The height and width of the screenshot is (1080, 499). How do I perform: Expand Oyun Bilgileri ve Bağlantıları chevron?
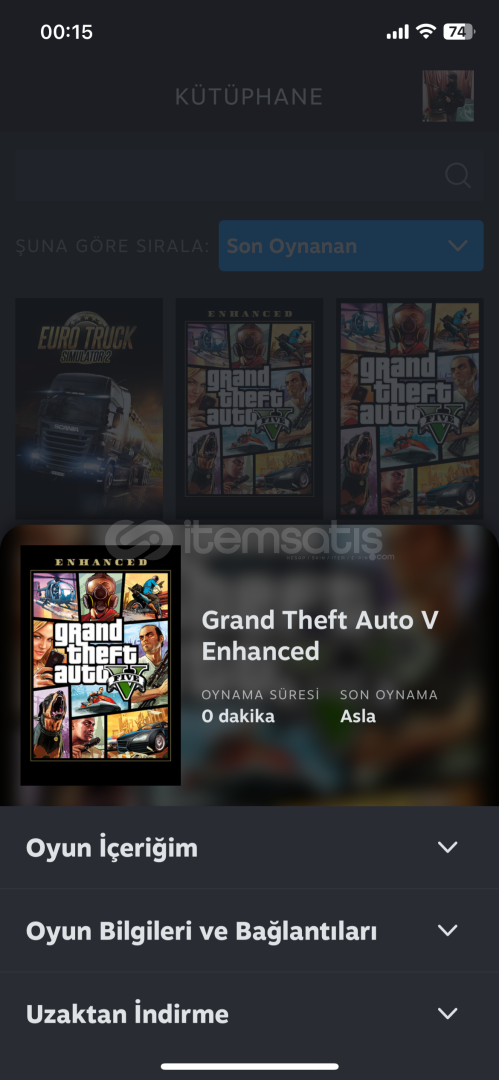pyautogui.click(x=448, y=931)
